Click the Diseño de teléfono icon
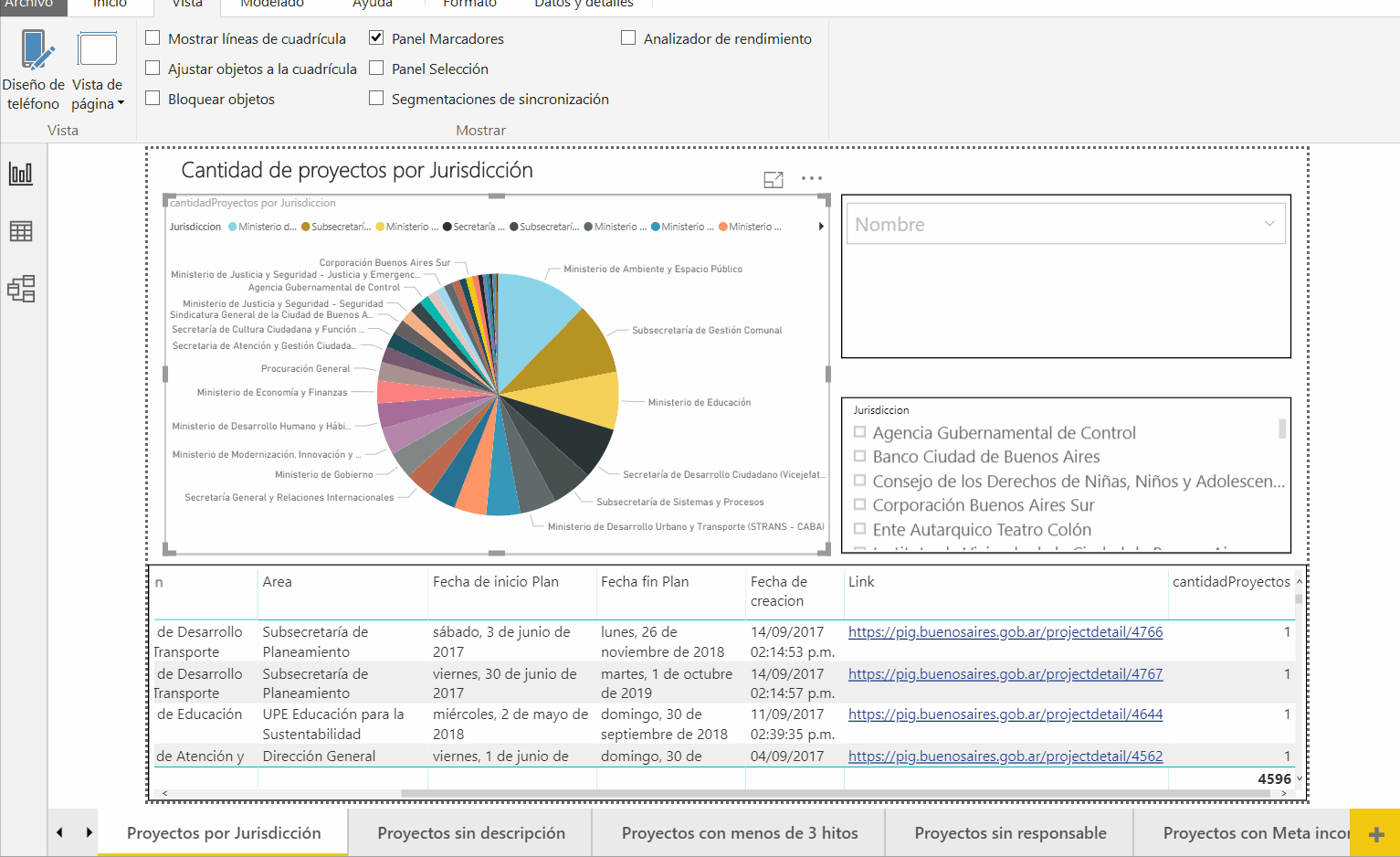 pos(34,69)
